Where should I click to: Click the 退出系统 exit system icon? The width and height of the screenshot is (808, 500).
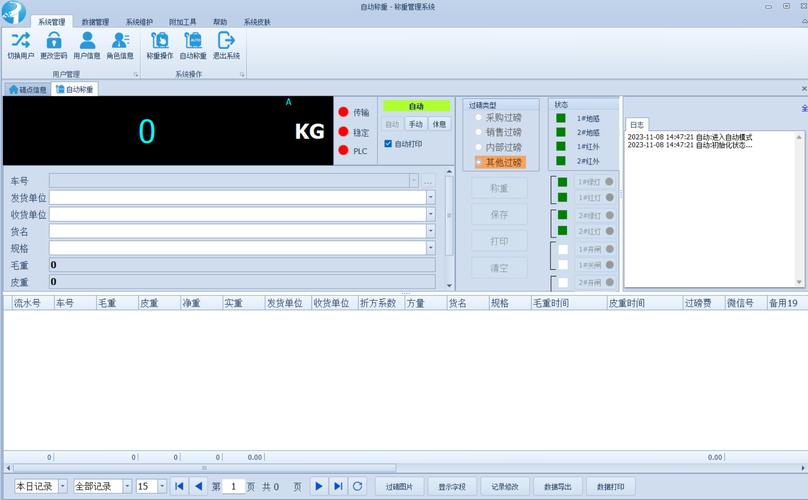coord(226,41)
